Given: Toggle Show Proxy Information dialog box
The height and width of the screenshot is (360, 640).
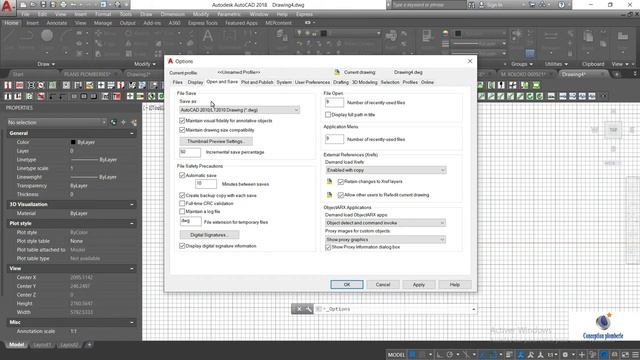Looking at the screenshot, I should click(328, 247).
